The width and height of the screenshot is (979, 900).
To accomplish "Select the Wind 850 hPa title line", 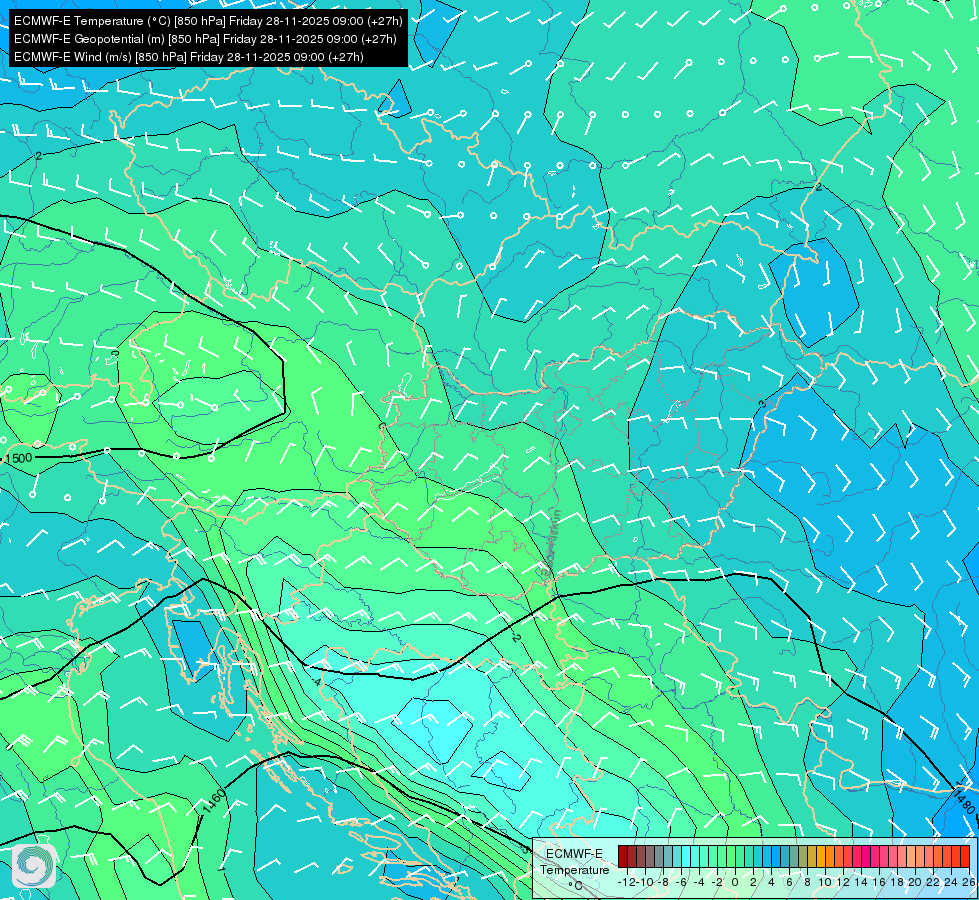I will (x=189, y=57).
